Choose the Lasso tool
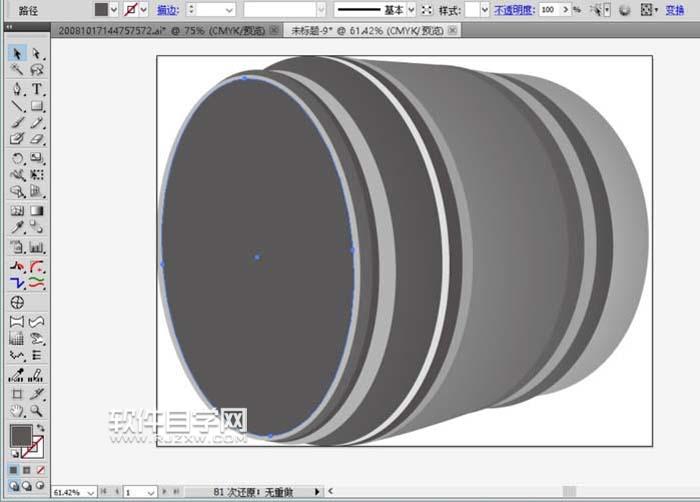Image resolution: width=700 pixels, height=502 pixels. [x=37, y=71]
